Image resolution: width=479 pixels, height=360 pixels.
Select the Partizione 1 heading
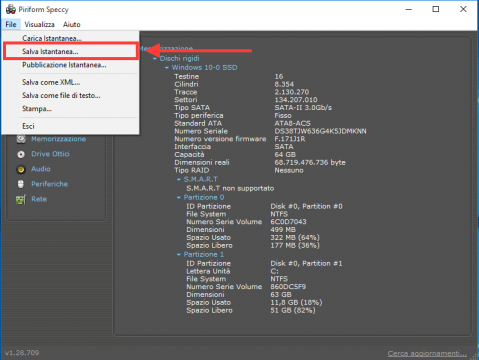[x=204, y=254]
